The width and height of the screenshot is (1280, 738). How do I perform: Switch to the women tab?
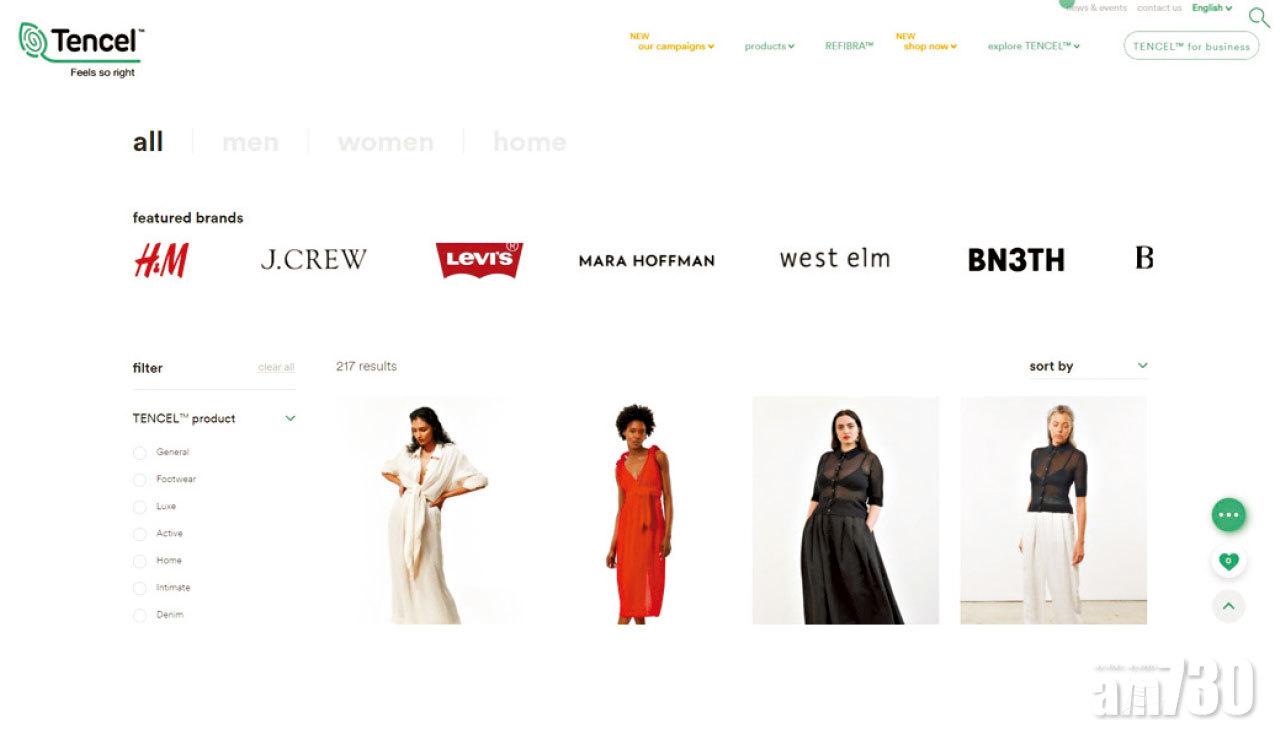tap(386, 142)
